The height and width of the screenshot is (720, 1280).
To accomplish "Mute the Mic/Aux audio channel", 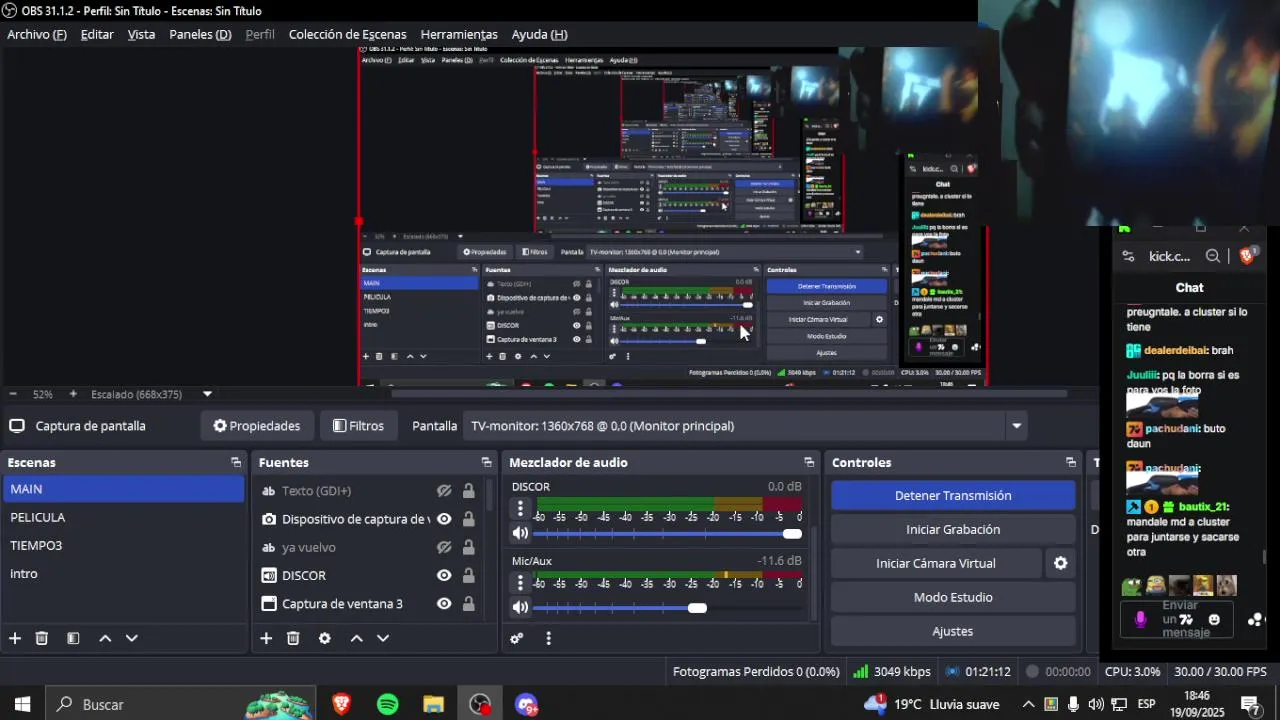I will point(520,607).
